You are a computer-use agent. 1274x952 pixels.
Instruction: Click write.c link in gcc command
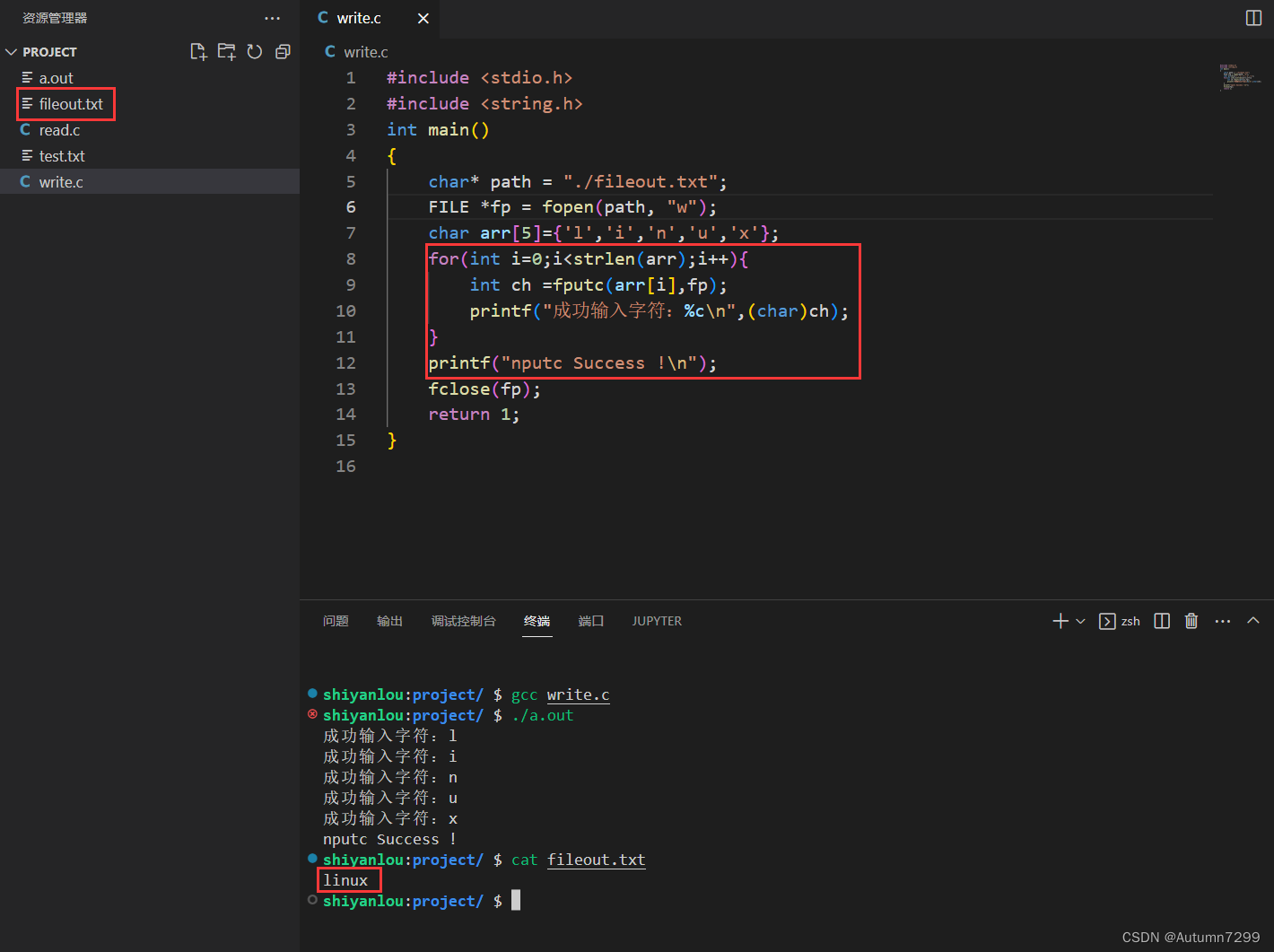578,694
